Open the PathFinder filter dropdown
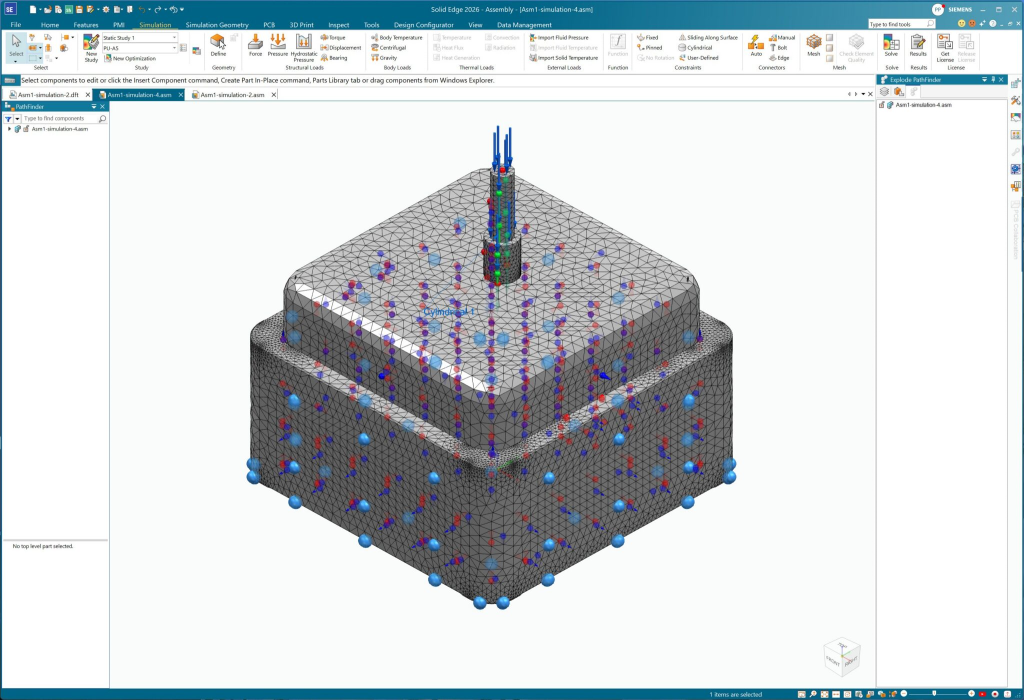This screenshot has width=1024, height=700. click(x=17, y=119)
